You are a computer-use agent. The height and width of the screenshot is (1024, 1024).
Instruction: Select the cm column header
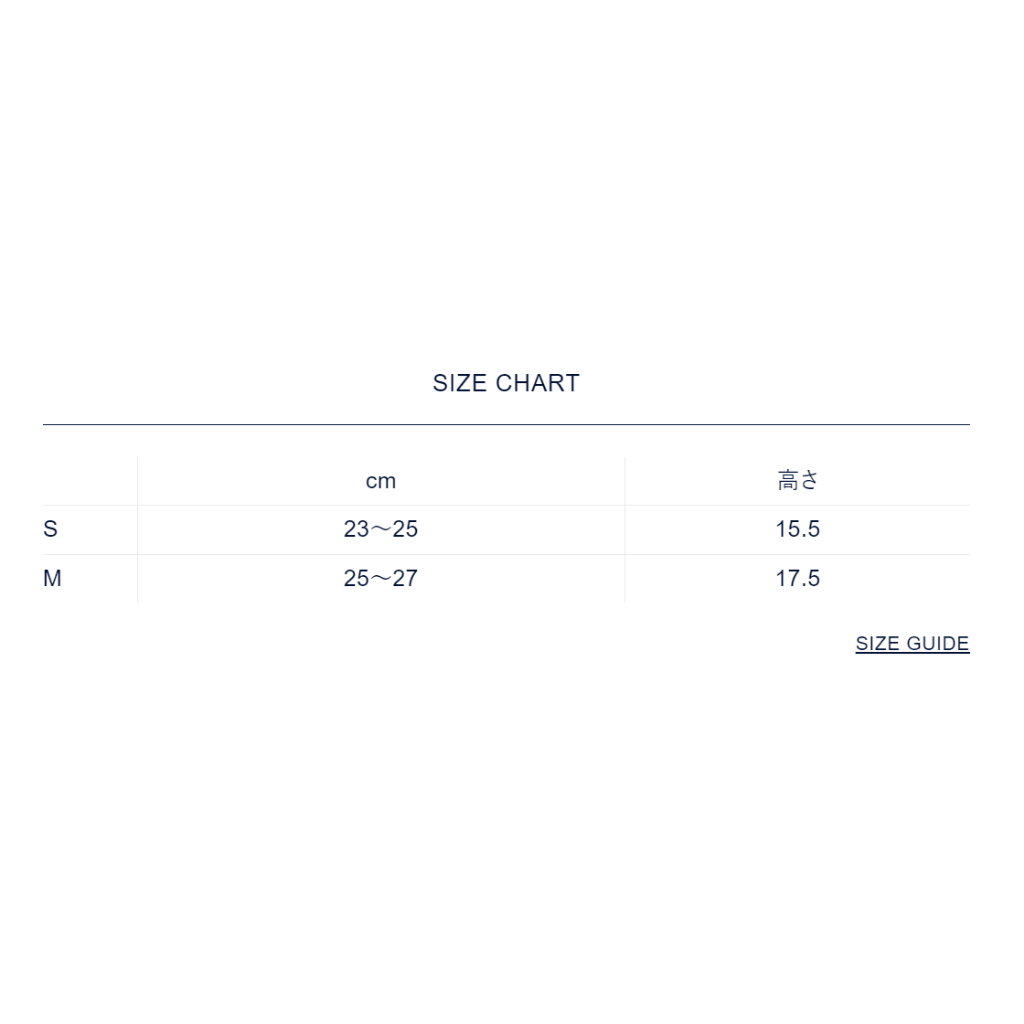(381, 481)
